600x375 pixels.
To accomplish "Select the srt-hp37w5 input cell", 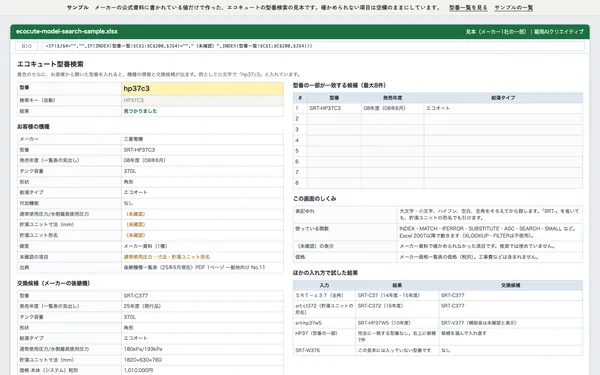I will pos(324,323).
